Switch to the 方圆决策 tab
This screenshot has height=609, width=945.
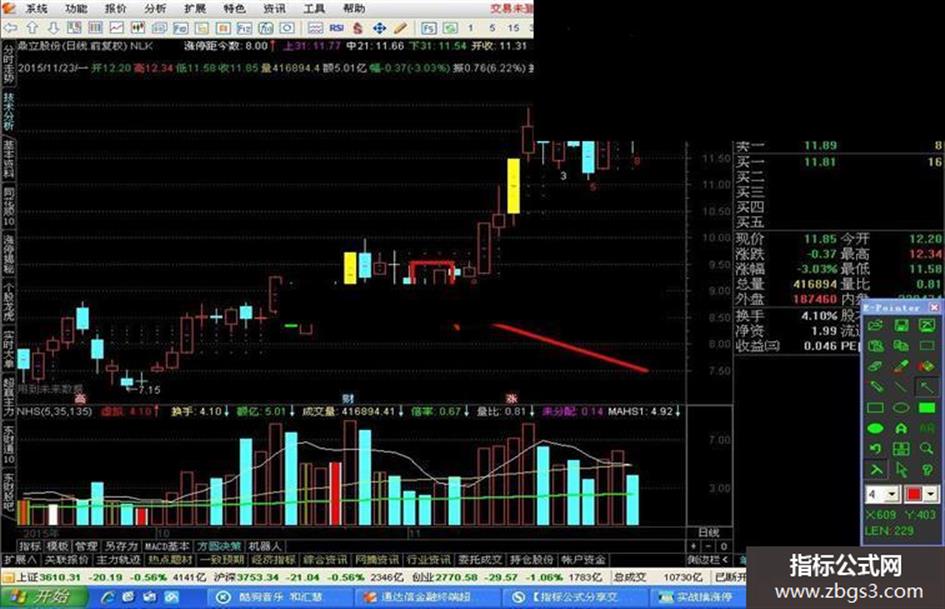coord(219,546)
